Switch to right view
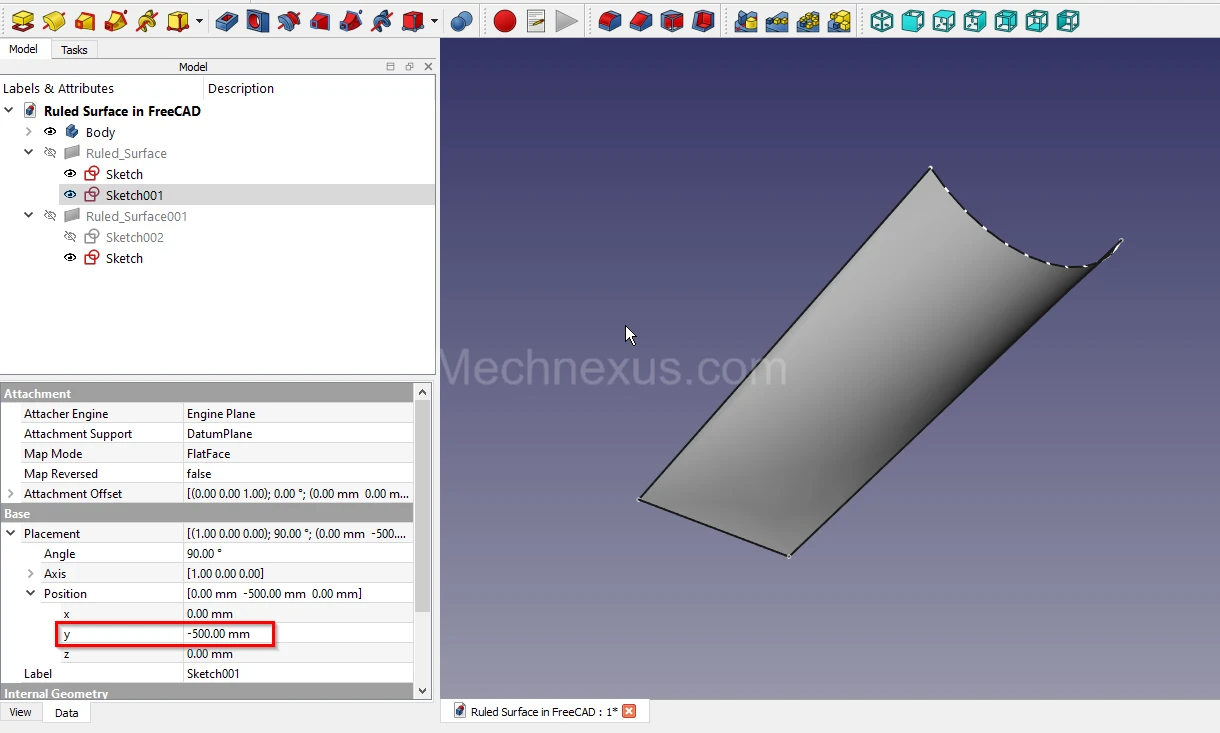Image resolution: width=1220 pixels, height=733 pixels. [975, 20]
